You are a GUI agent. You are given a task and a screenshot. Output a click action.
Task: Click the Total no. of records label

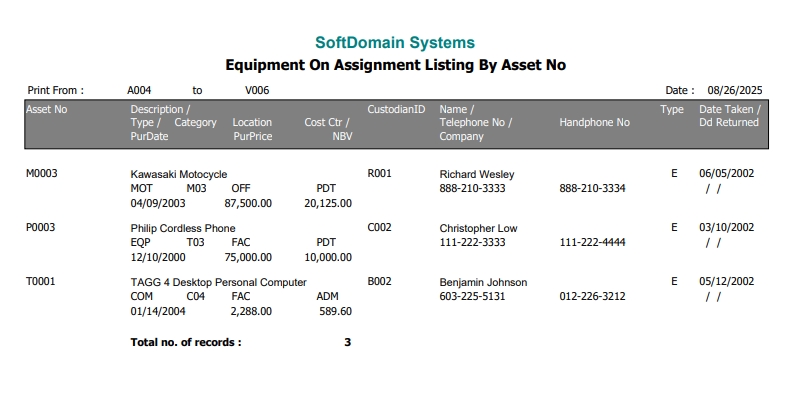[x=186, y=342]
